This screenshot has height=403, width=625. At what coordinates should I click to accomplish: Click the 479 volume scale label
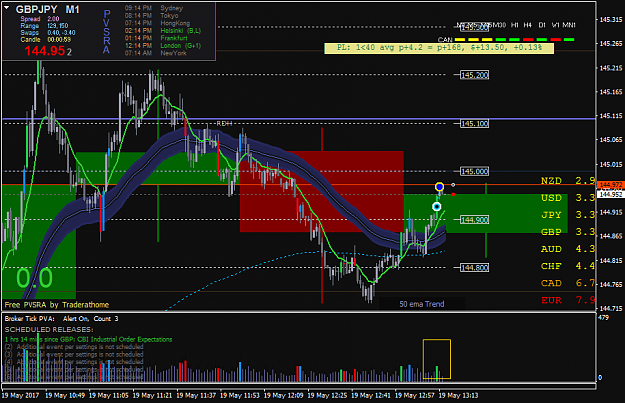pos(603,318)
